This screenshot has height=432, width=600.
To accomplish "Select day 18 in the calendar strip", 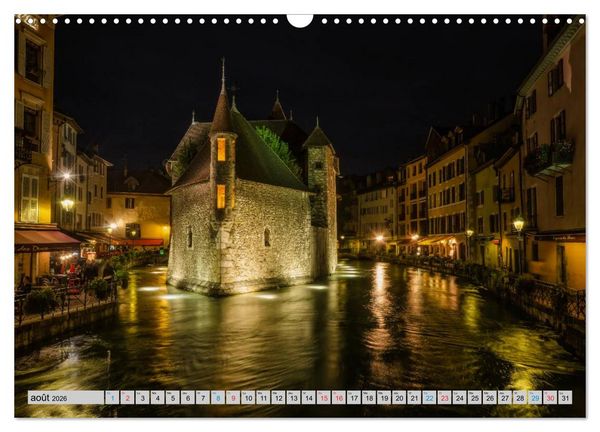I will point(369,398).
